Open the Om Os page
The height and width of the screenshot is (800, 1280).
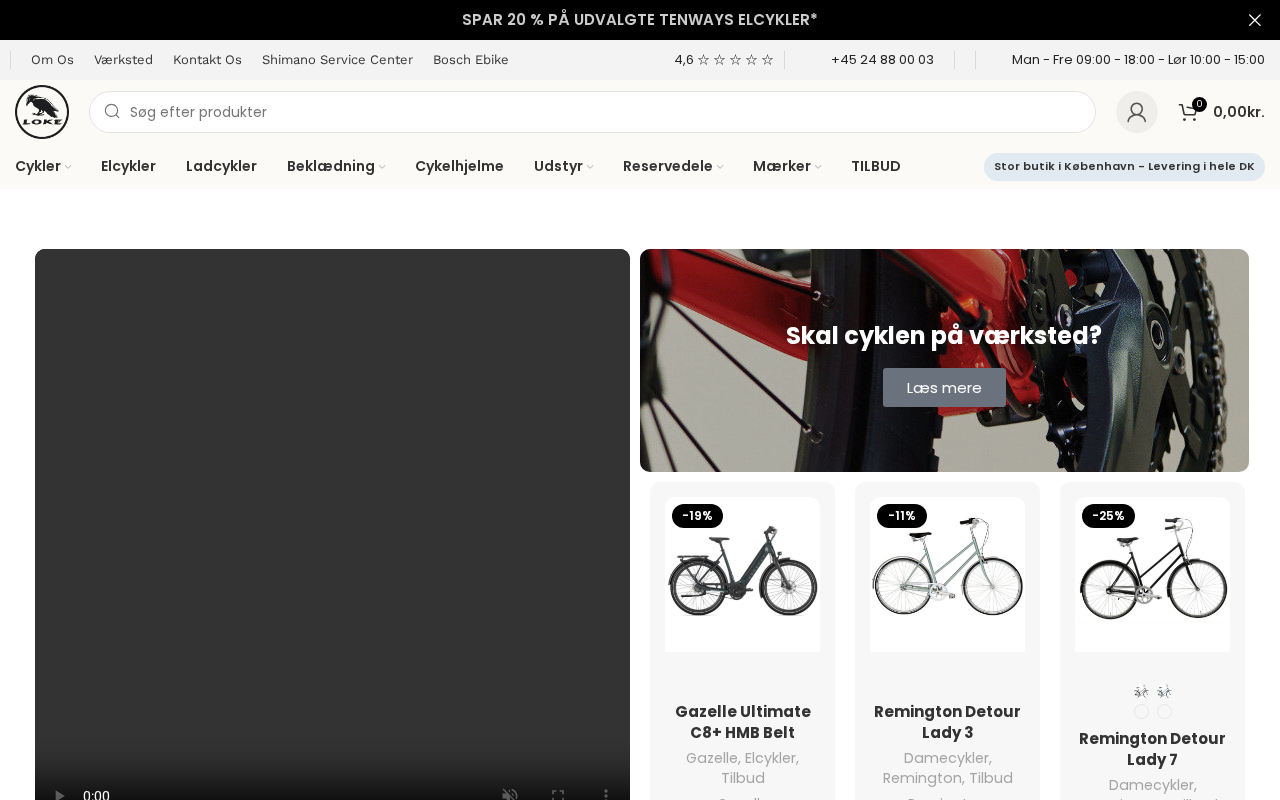point(52,60)
